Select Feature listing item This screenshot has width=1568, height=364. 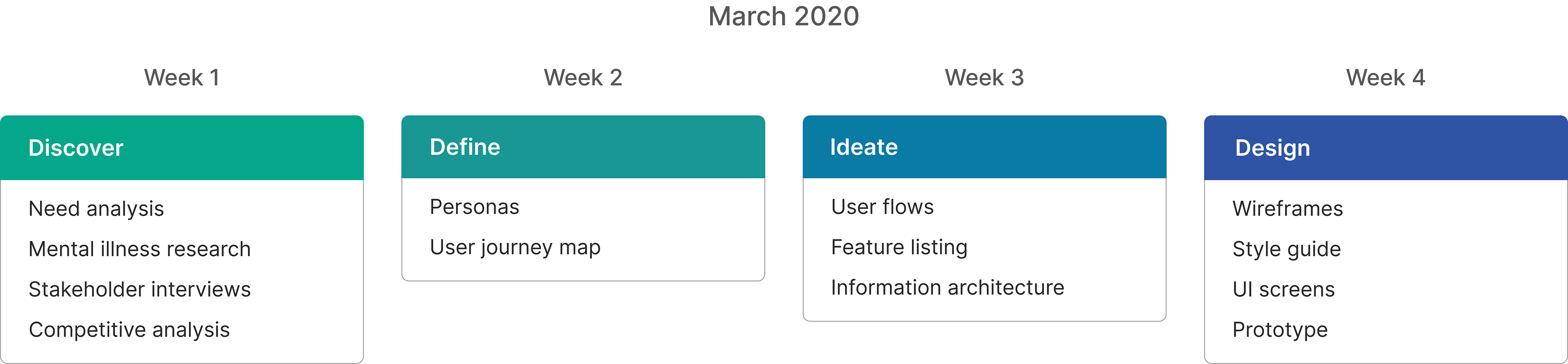899,247
